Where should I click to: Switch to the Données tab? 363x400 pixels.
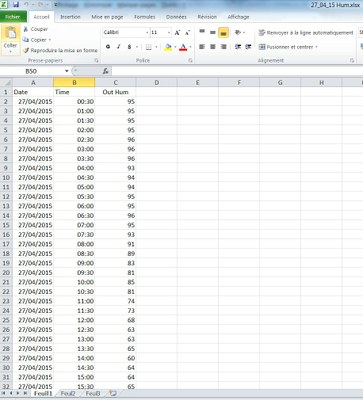(x=176, y=17)
